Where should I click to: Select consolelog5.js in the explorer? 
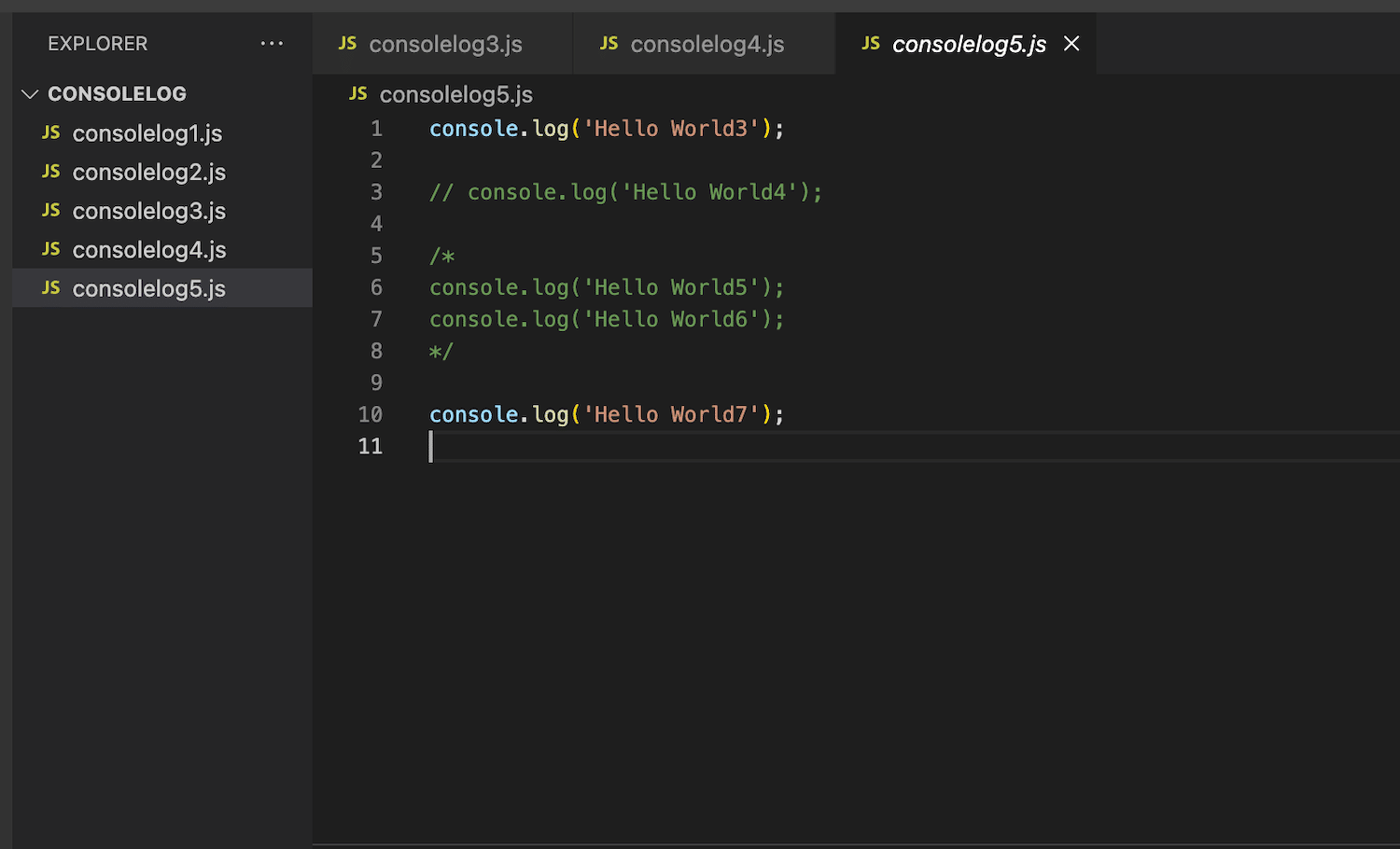pos(162,288)
